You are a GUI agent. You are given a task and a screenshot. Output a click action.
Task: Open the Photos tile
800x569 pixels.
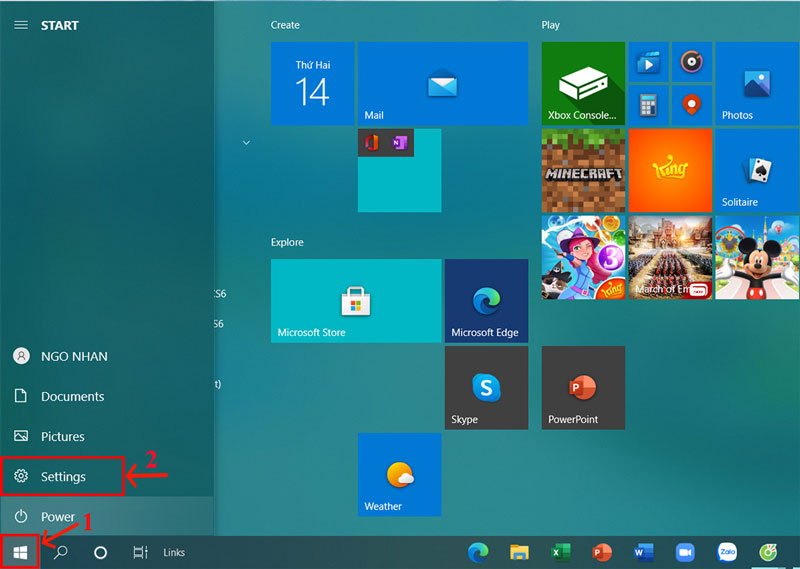click(757, 84)
